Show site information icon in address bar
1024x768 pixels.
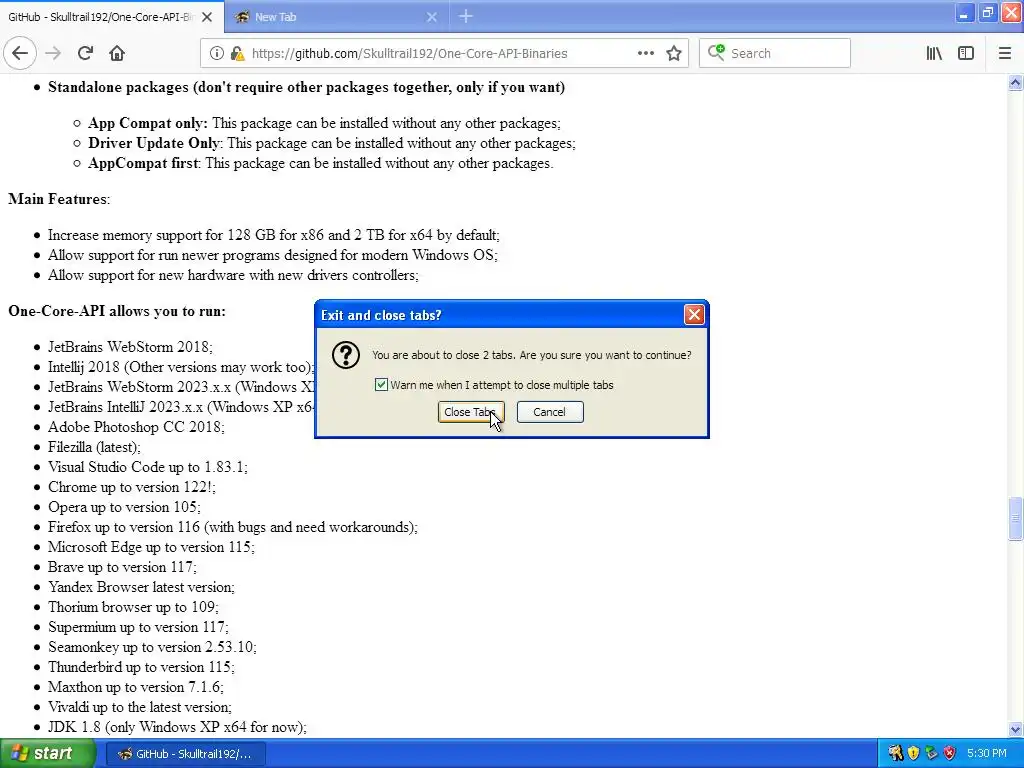click(x=216, y=54)
